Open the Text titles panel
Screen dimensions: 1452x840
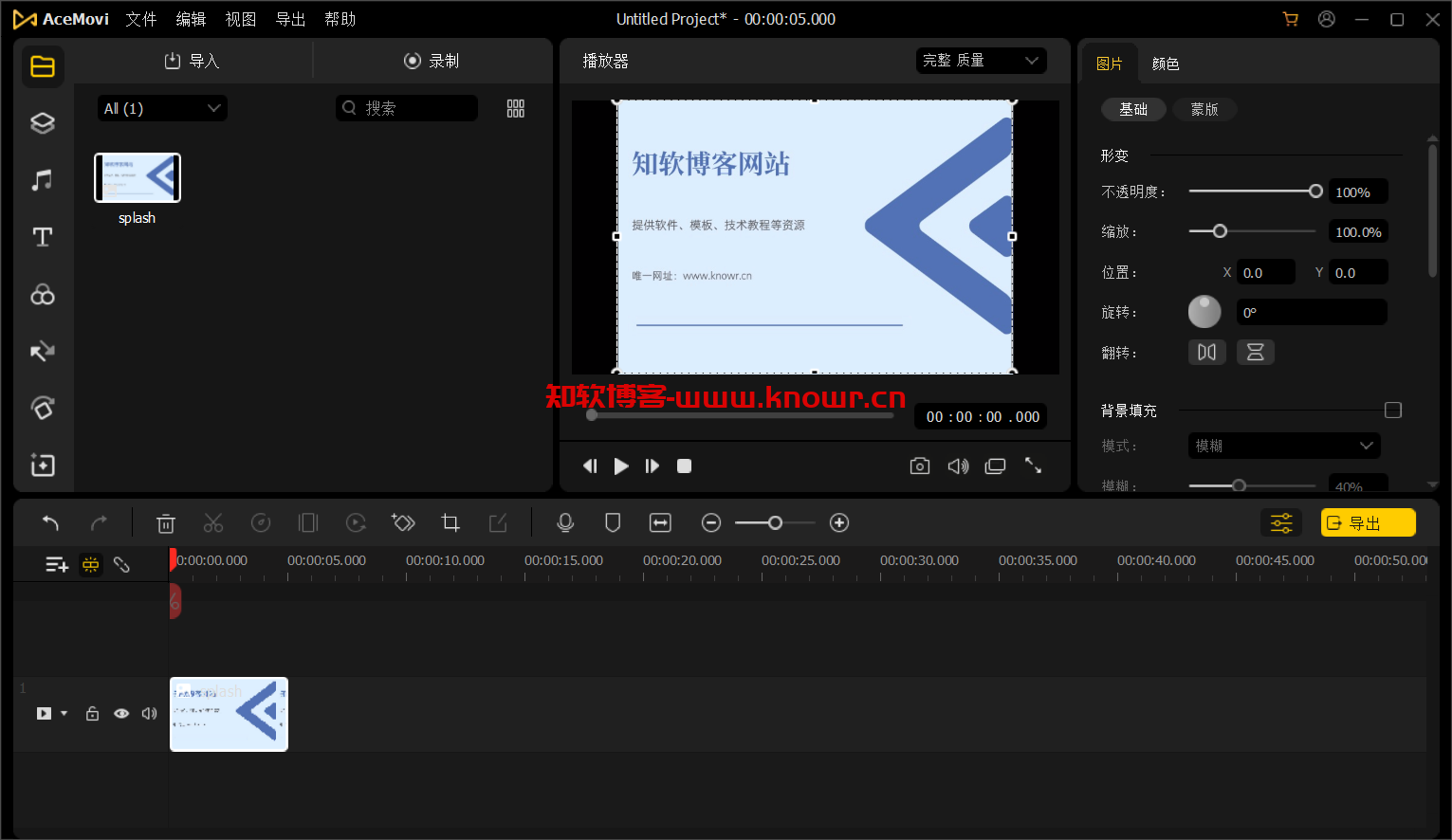(x=43, y=237)
